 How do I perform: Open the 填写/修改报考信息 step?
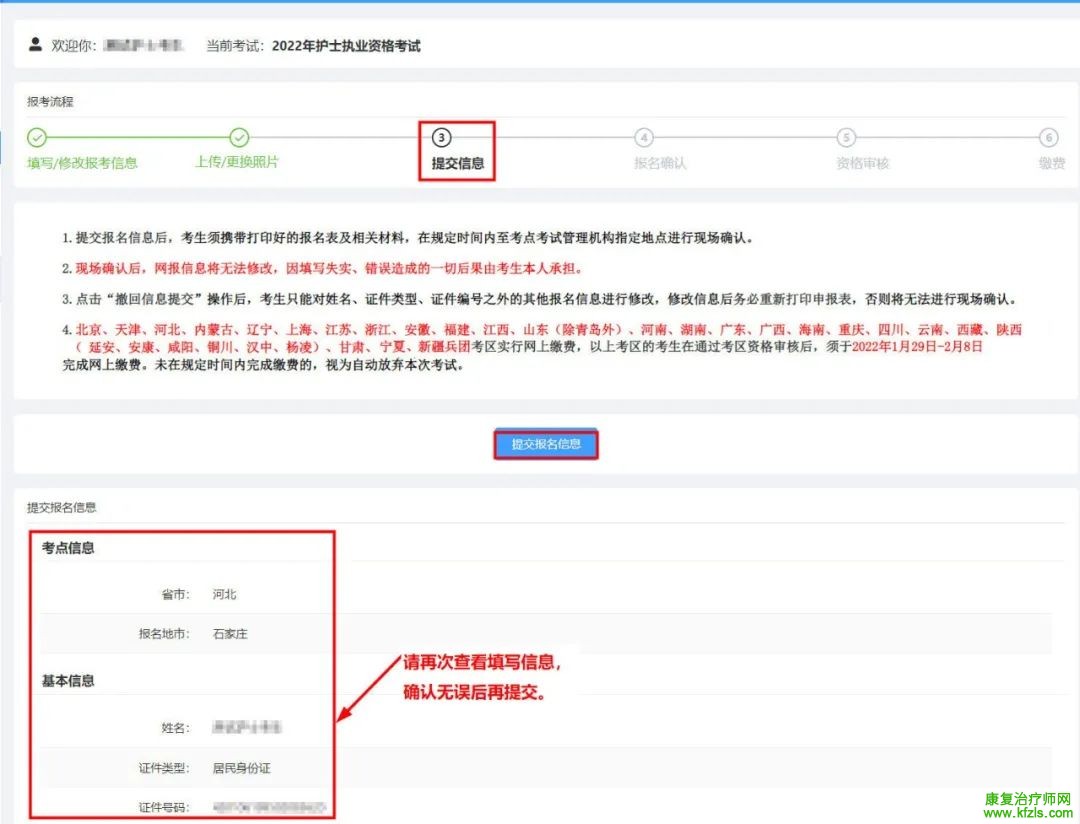(82, 163)
